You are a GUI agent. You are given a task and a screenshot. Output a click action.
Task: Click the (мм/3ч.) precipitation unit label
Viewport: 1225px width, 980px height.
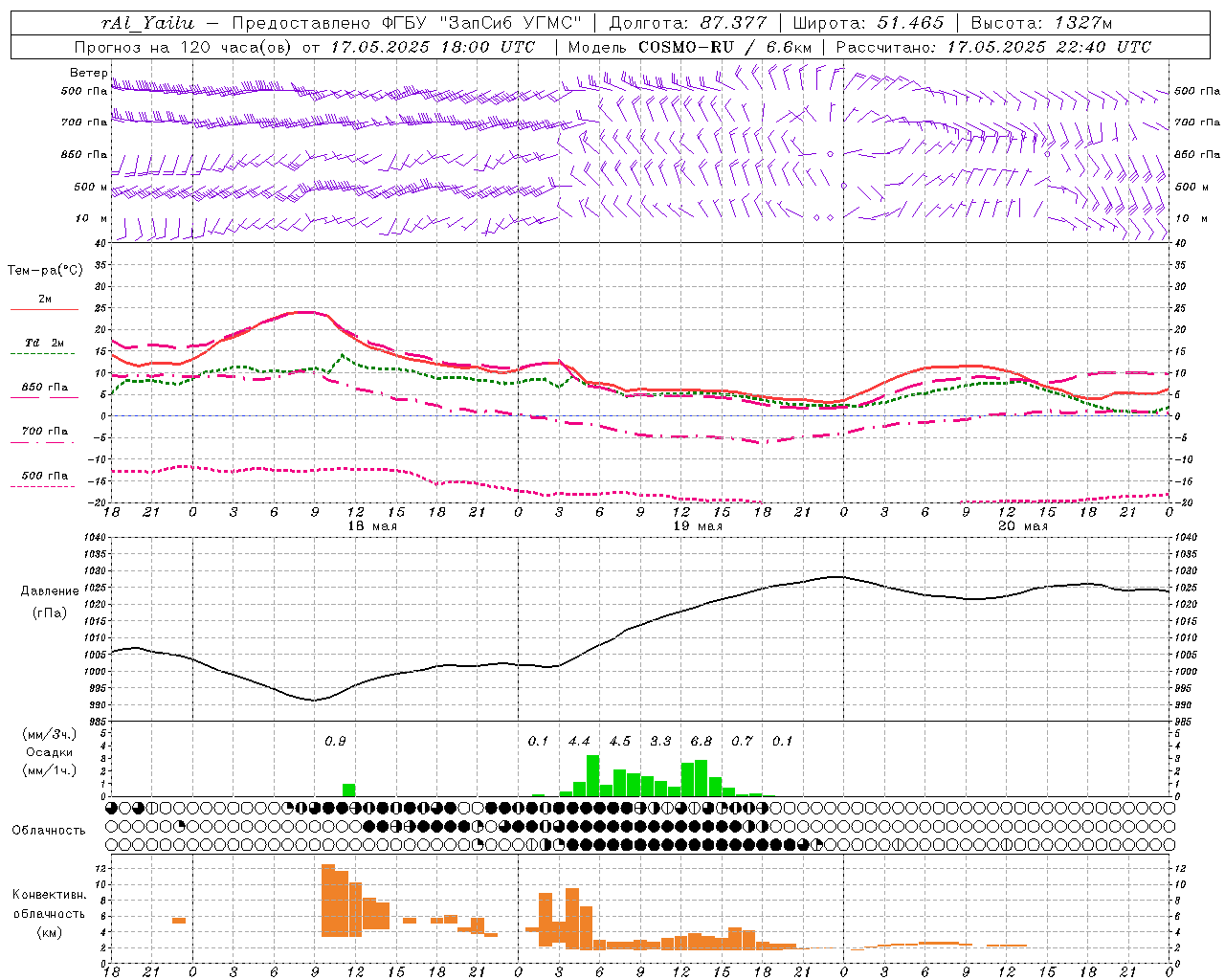(x=51, y=734)
